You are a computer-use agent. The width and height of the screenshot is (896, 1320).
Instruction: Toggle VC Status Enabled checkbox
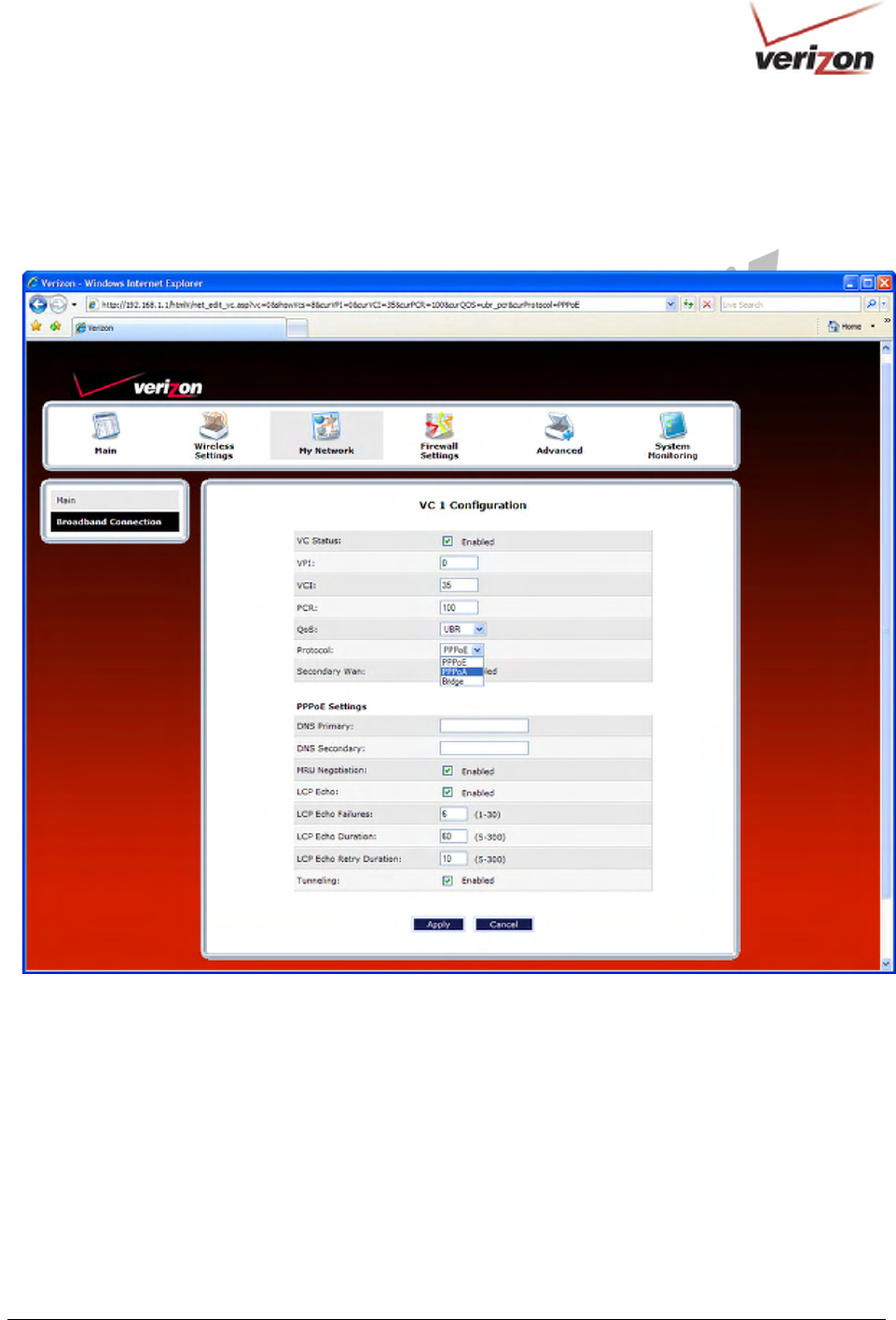coord(448,541)
